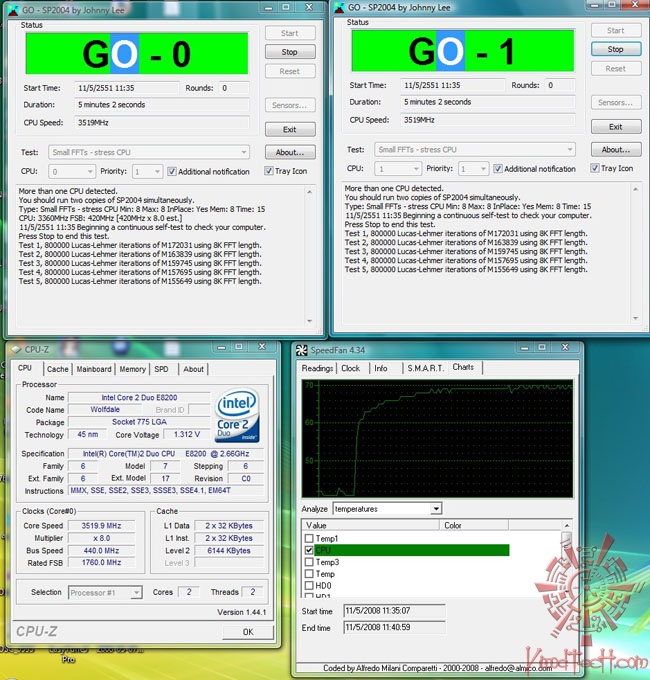The image size is (650, 680).
Task: Click the CPU-Z title bar icon
Action: (16, 349)
